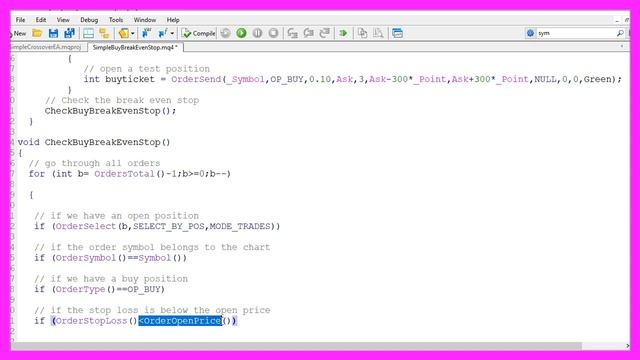Open the terminal window icon
The width and height of the screenshot is (640, 360).
tap(397, 33)
